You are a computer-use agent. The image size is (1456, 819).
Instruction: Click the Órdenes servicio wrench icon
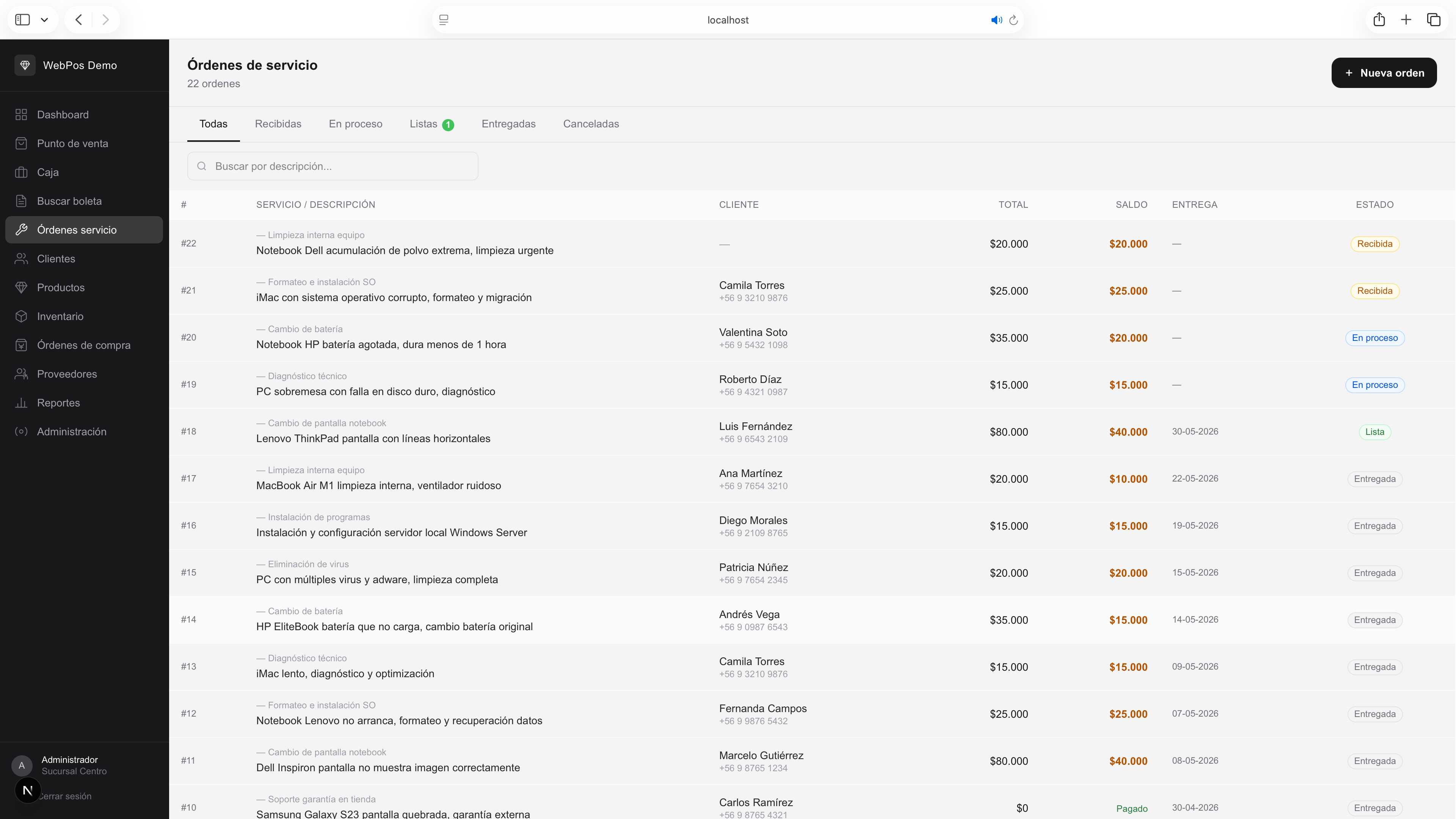click(22, 230)
